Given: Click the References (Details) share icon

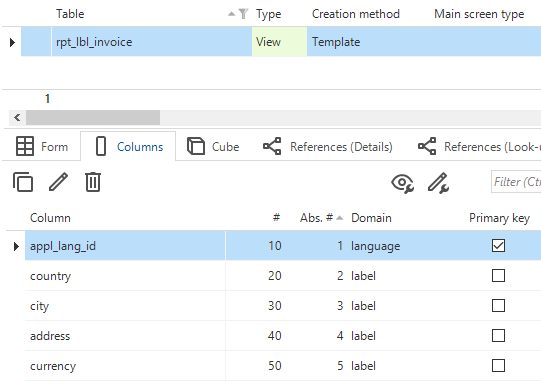Looking at the screenshot, I should [x=272, y=146].
